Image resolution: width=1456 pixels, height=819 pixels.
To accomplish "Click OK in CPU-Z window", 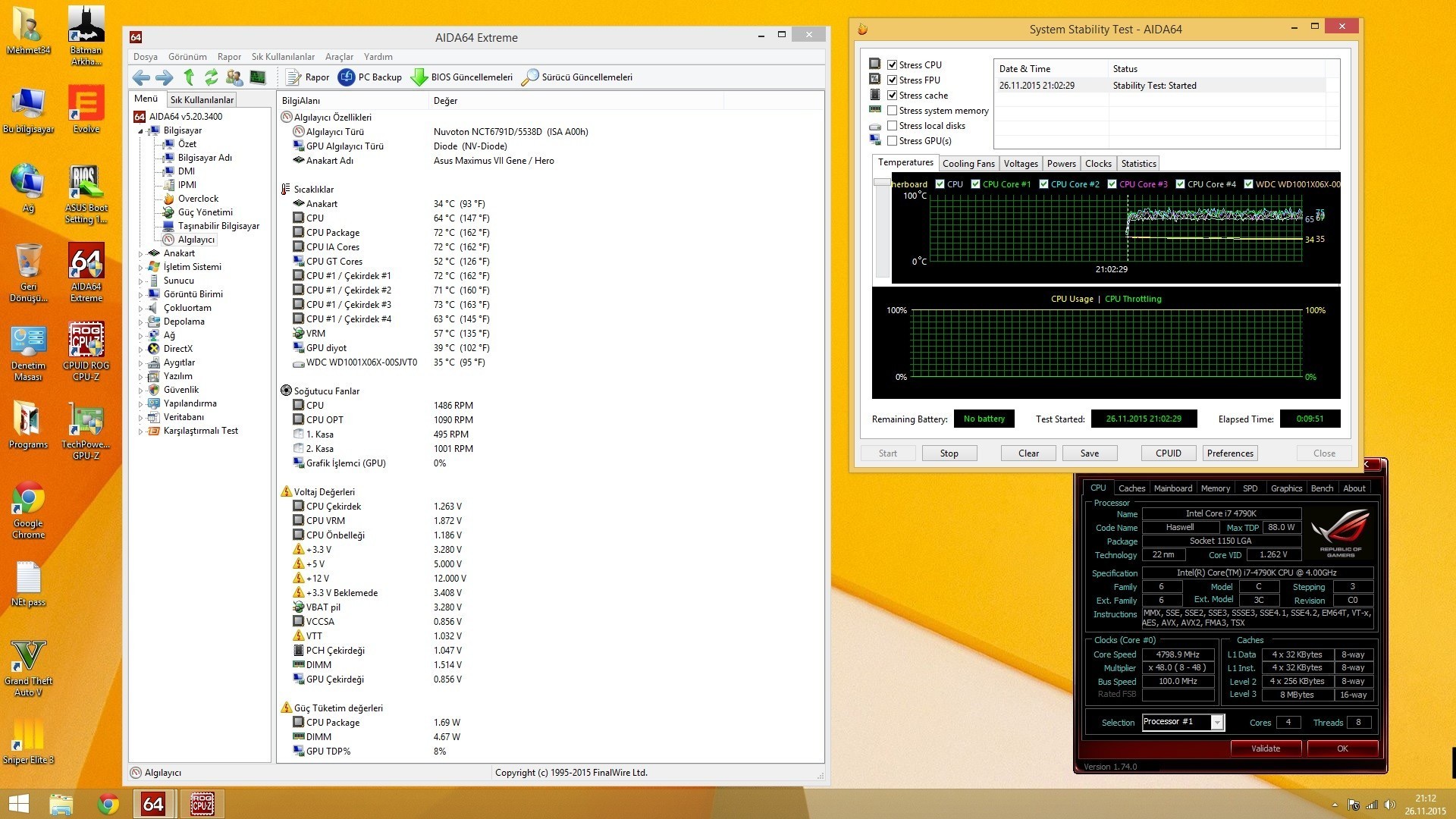I will coord(1342,748).
